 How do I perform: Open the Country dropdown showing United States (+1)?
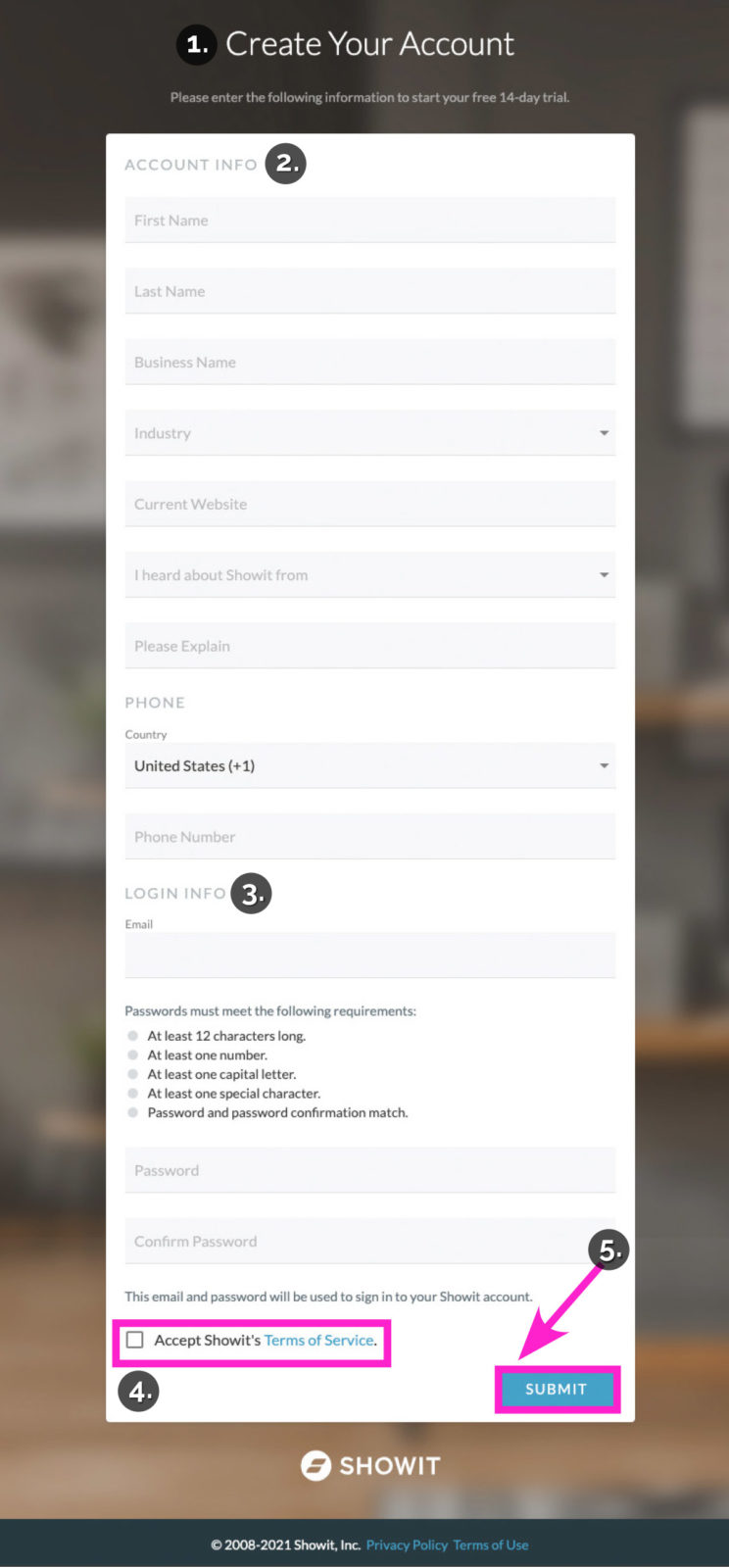[369, 765]
